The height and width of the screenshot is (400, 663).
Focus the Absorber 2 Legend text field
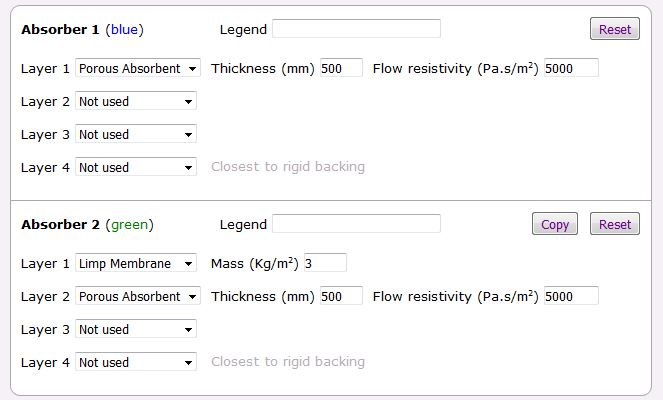356,224
